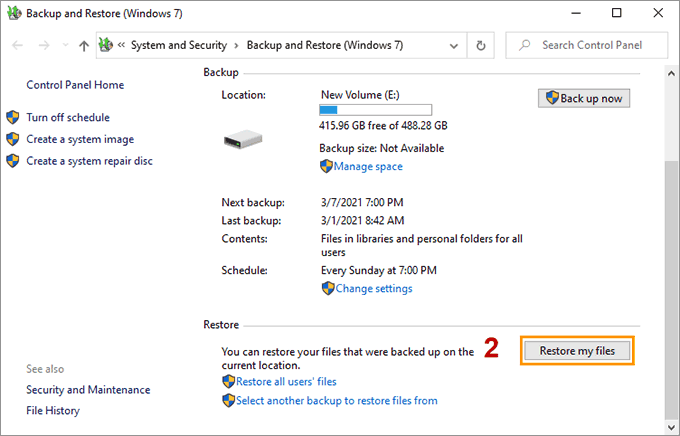Start backup with Back up now

584,98
